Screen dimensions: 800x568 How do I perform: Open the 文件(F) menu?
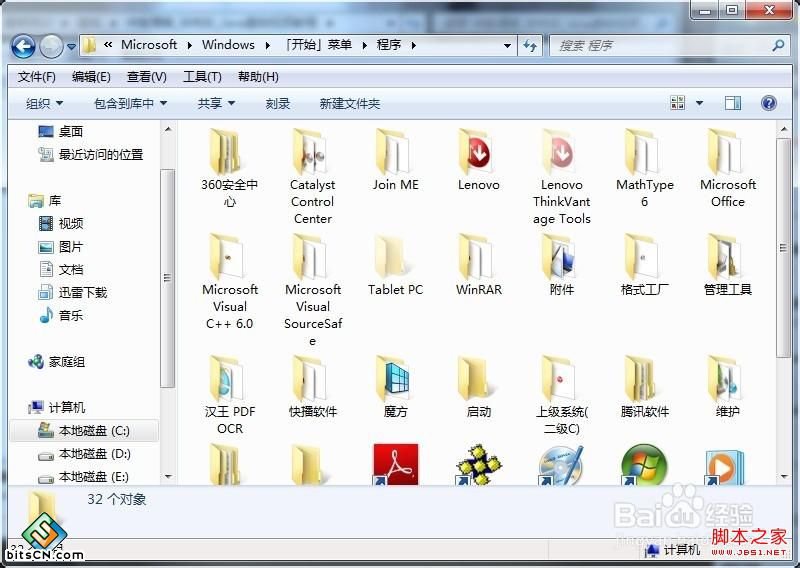click(x=36, y=77)
